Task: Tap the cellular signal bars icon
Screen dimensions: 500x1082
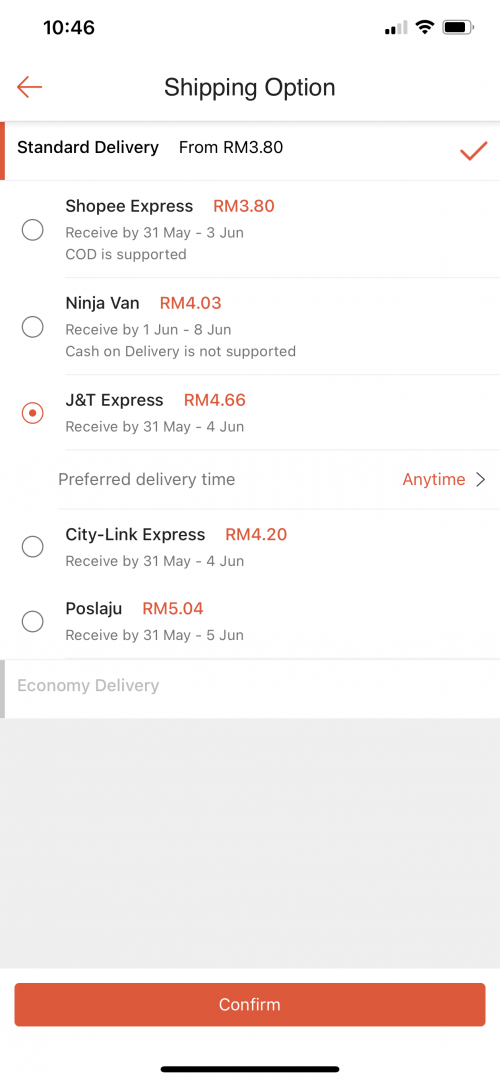Action: pos(397,28)
